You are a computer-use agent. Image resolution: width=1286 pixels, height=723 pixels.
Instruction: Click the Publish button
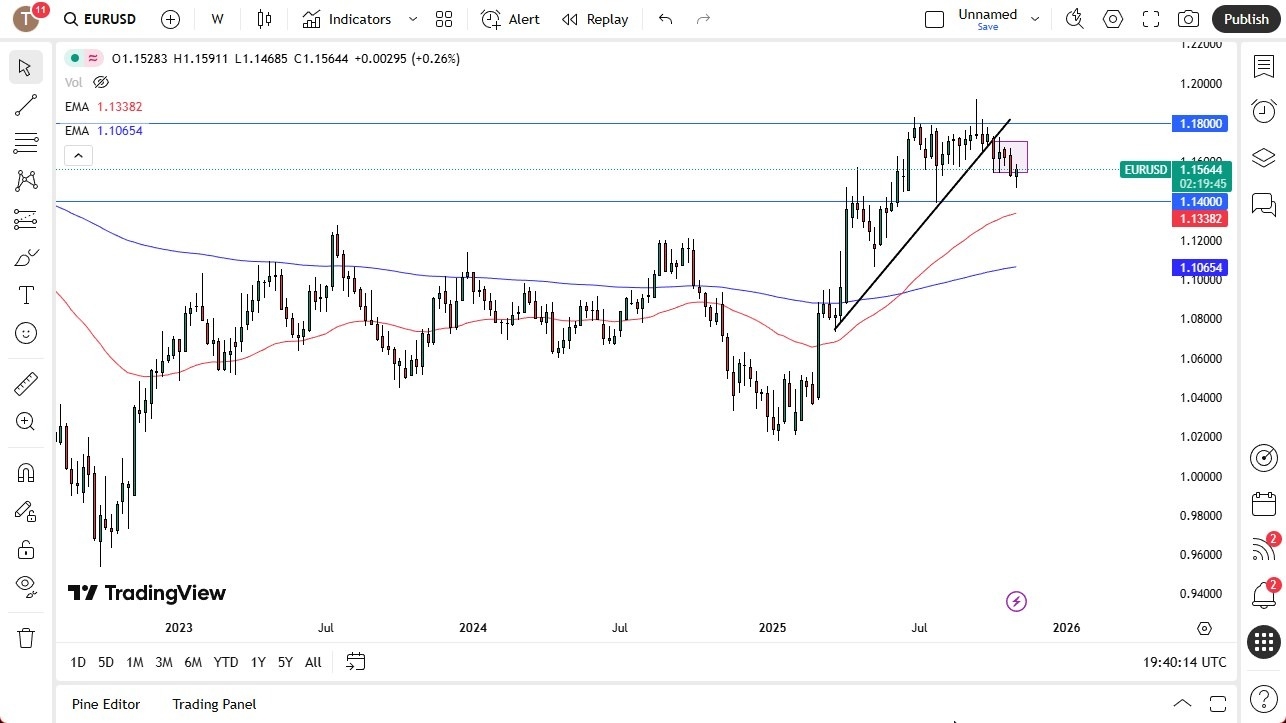click(x=1245, y=18)
